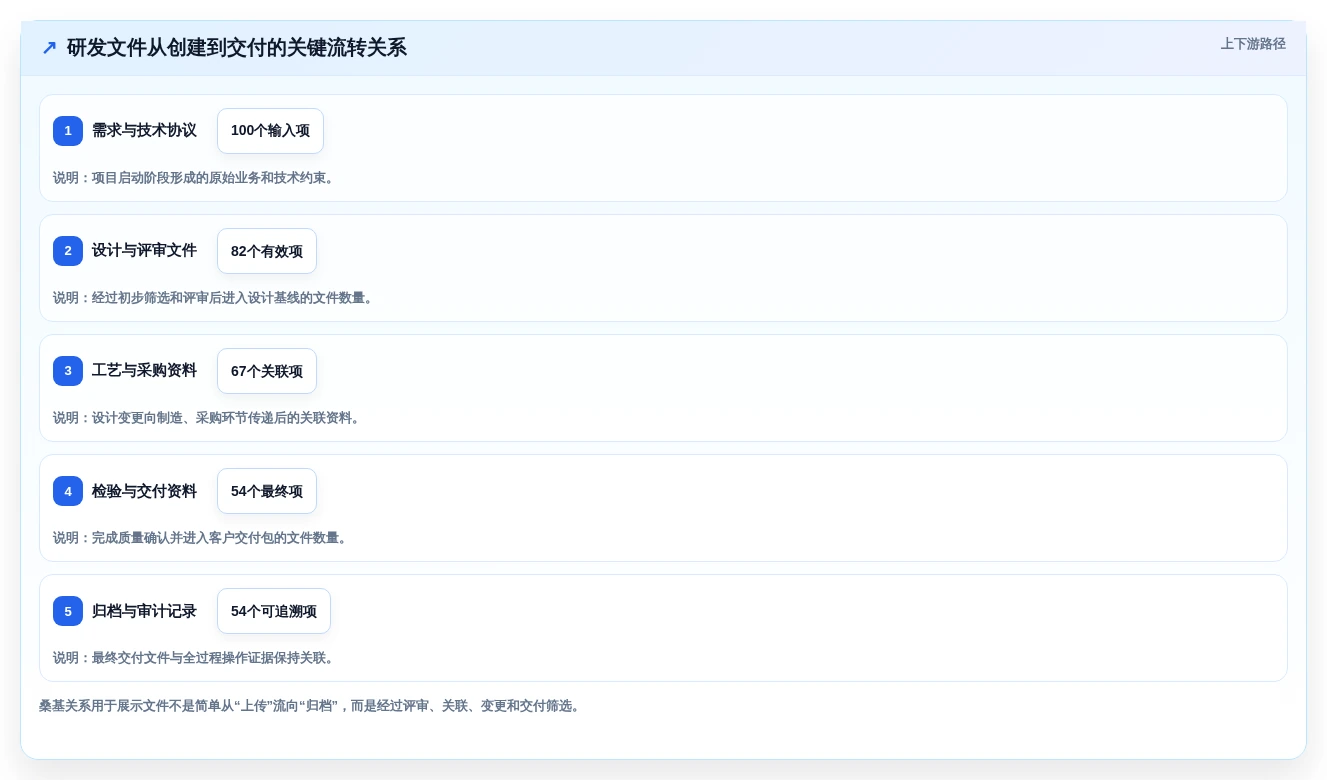Image resolution: width=1327 pixels, height=780 pixels.
Task: Click the 工艺与采购资料 stage name
Action: point(144,371)
